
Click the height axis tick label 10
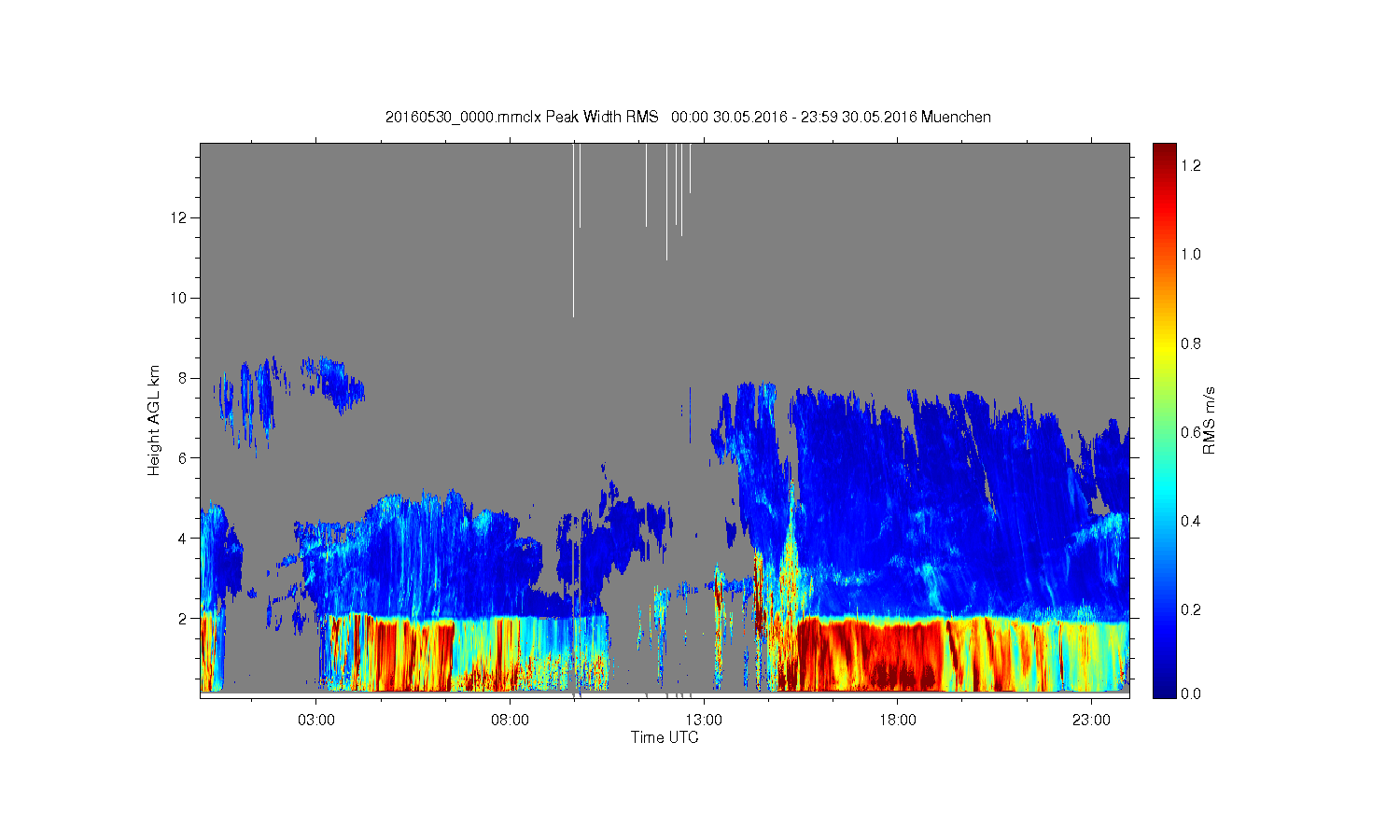180,298
